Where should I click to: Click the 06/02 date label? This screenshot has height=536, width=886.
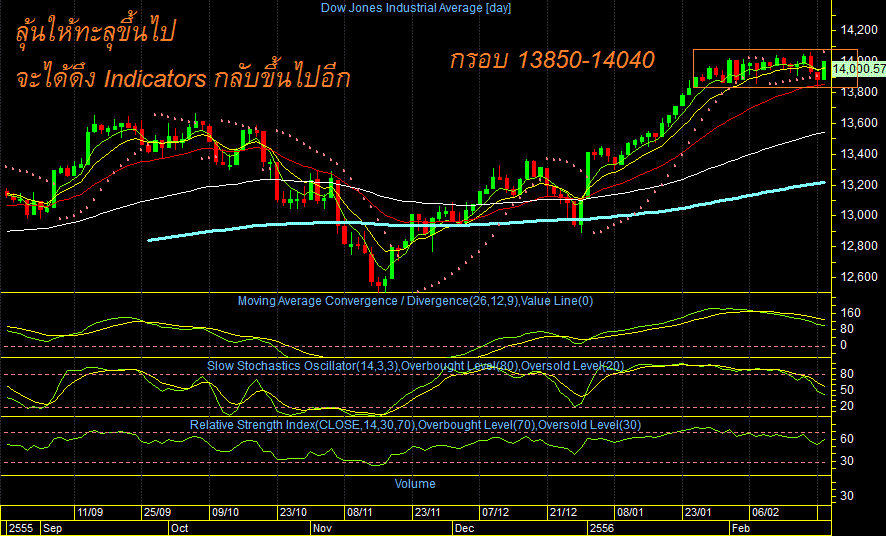(765, 512)
